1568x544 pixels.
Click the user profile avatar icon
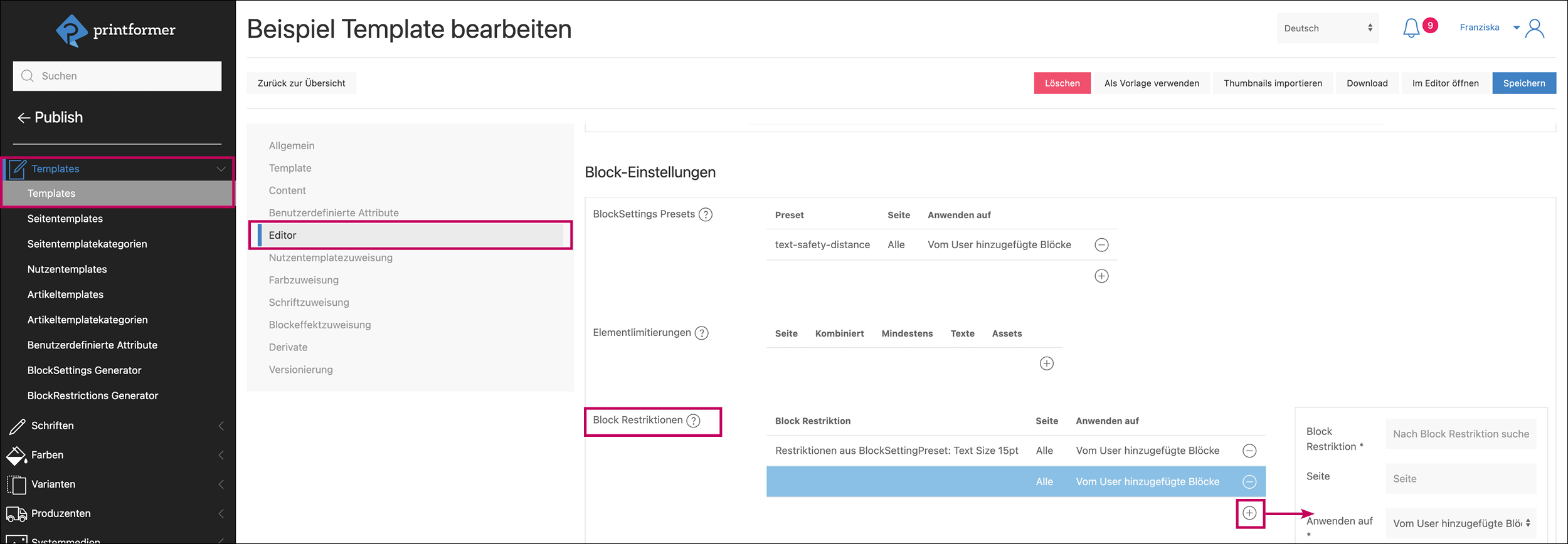pyautogui.click(x=1535, y=28)
